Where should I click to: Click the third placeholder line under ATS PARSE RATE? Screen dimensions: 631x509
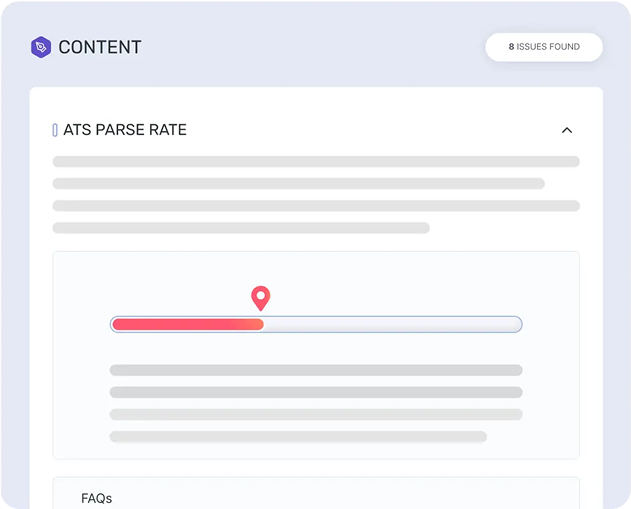(316, 206)
